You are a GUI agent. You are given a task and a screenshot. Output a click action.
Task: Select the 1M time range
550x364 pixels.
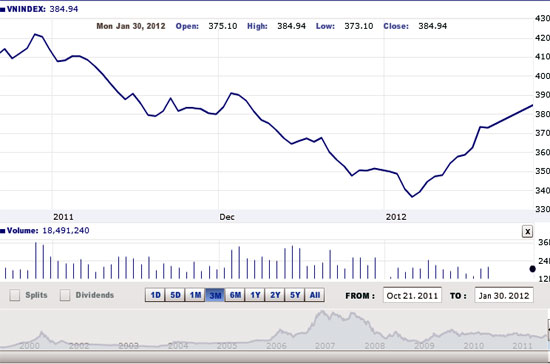(x=195, y=295)
